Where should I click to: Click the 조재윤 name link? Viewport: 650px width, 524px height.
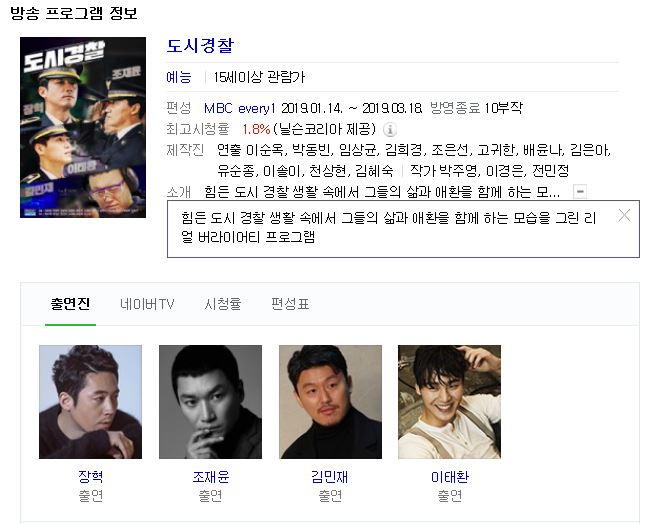[x=211, y=476]
